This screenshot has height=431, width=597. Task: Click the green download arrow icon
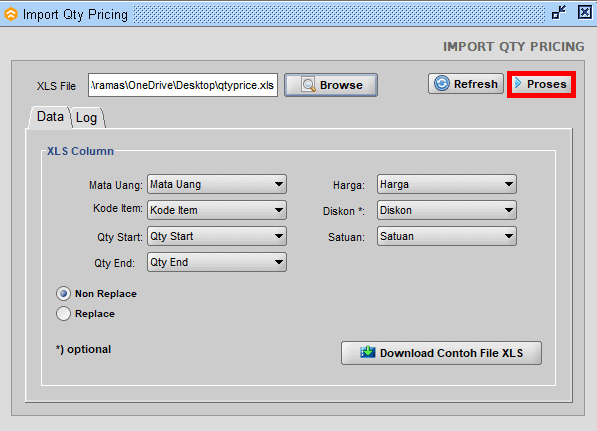point(367,352)
